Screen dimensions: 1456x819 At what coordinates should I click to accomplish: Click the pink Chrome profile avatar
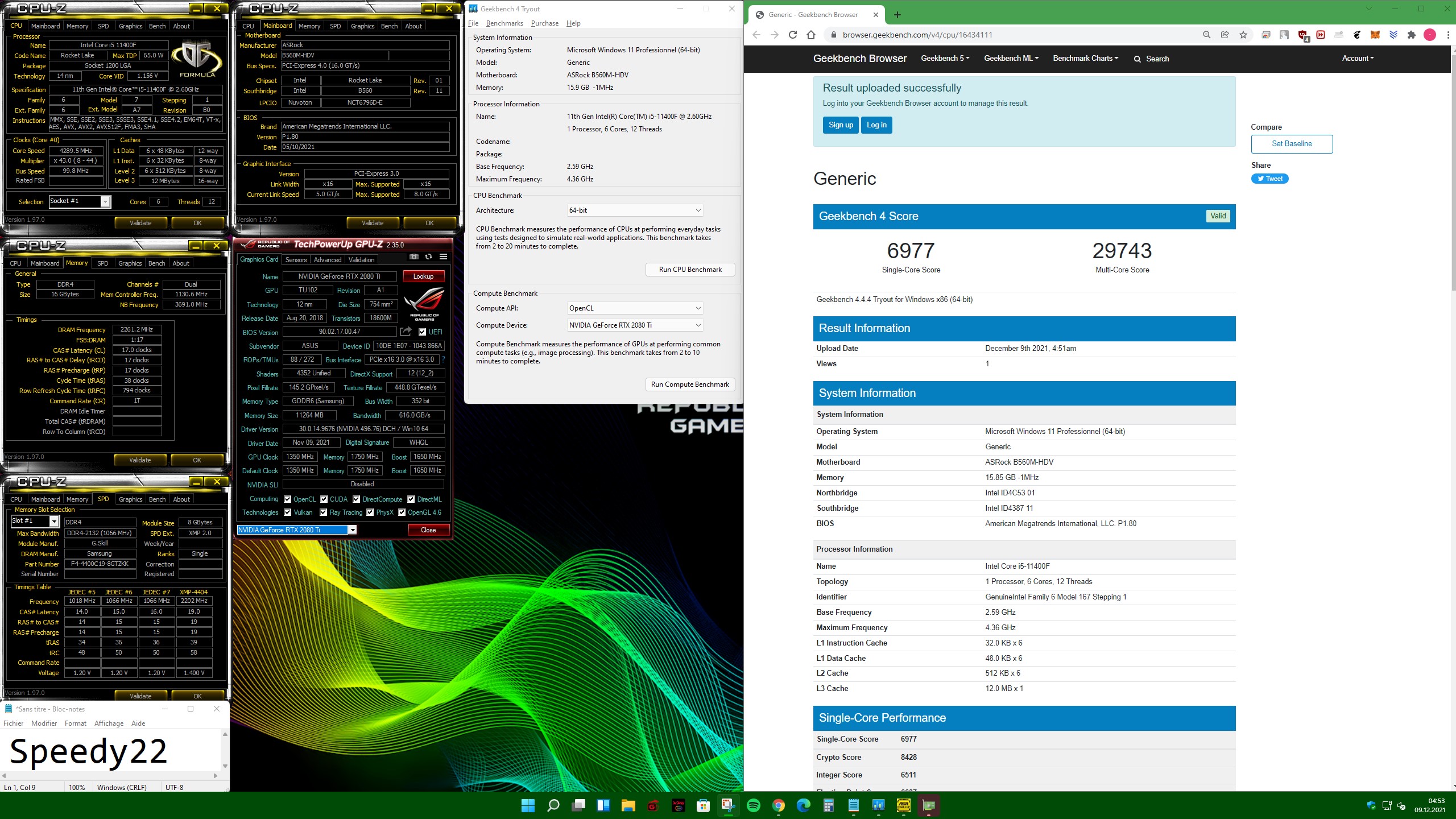[1430, 35]
